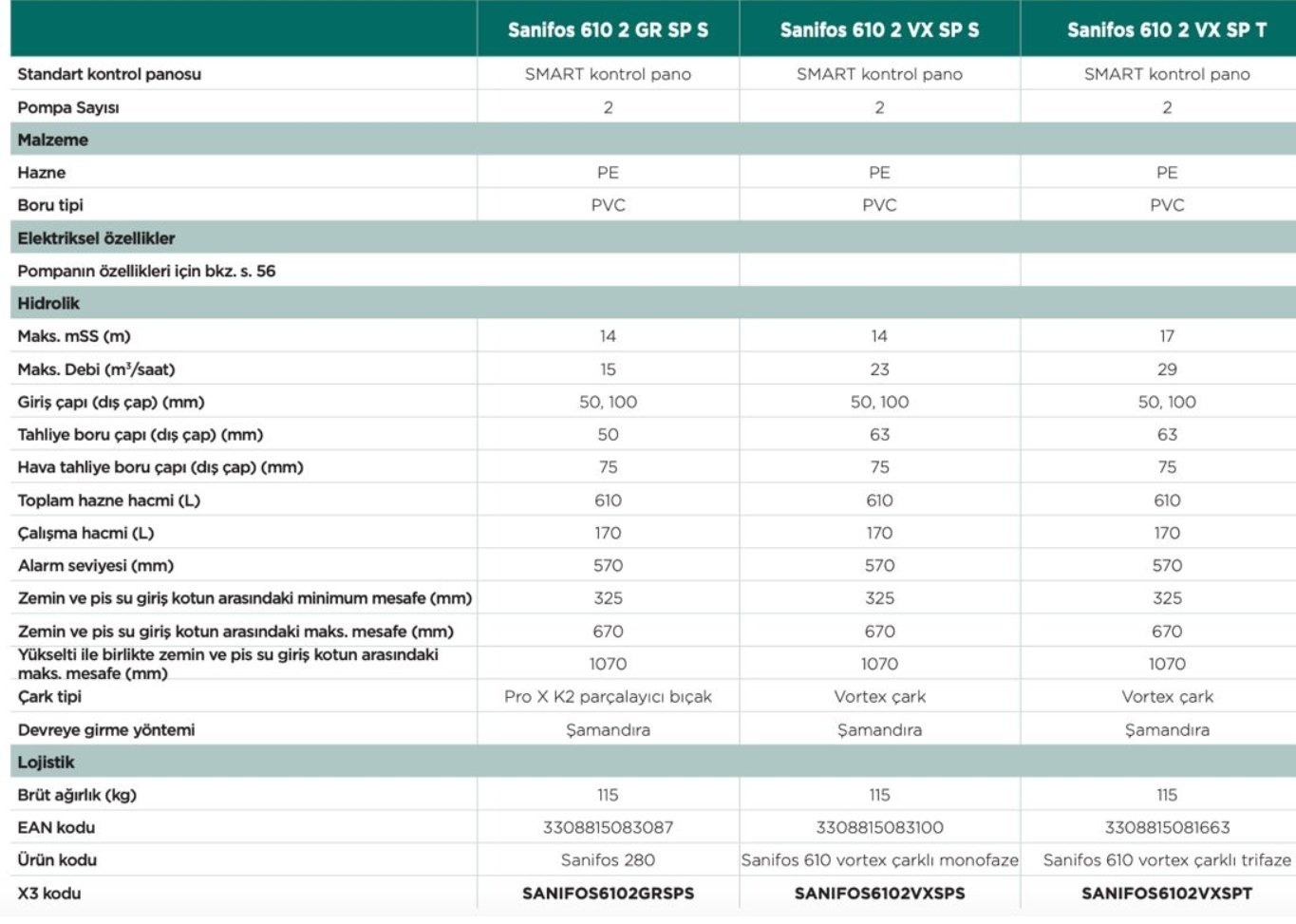This screenshot has height=924, width=1296.
Task: Click Toplam hazne hacmi '610' for VX SP S
Action: click(x=879, y=500)
